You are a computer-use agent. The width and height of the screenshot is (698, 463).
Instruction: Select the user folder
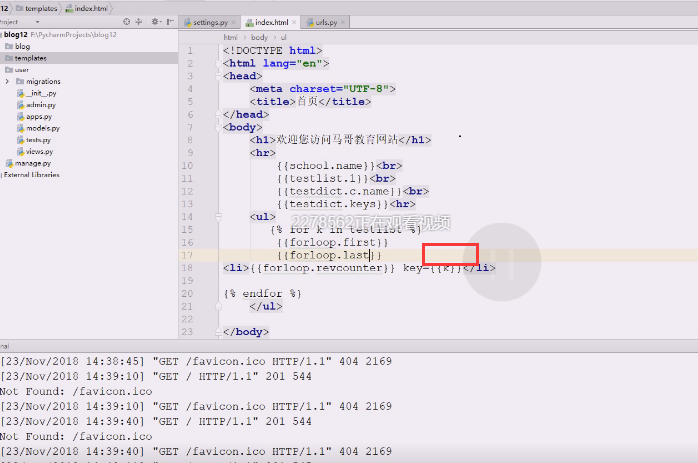click(x=21, y=70)
